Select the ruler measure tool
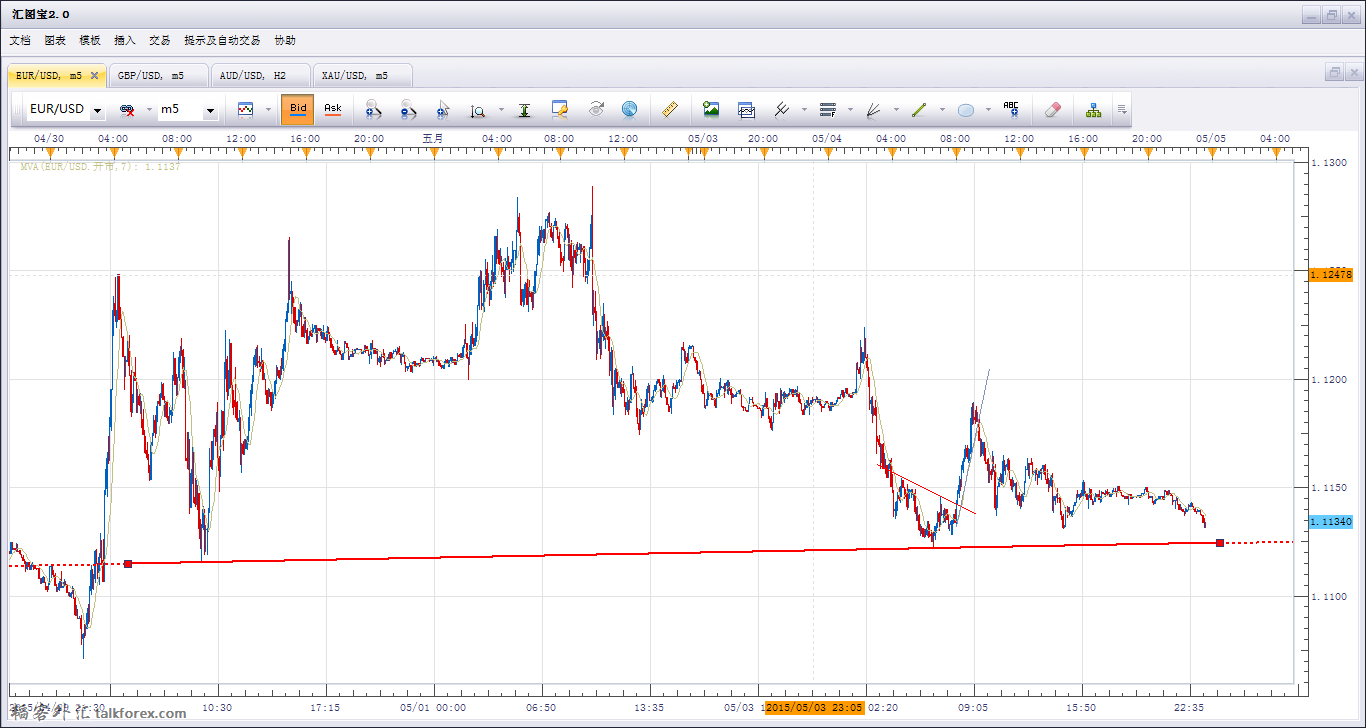Image resolution: width=1366 pixels, height=728 pixels. click(671, 109)
